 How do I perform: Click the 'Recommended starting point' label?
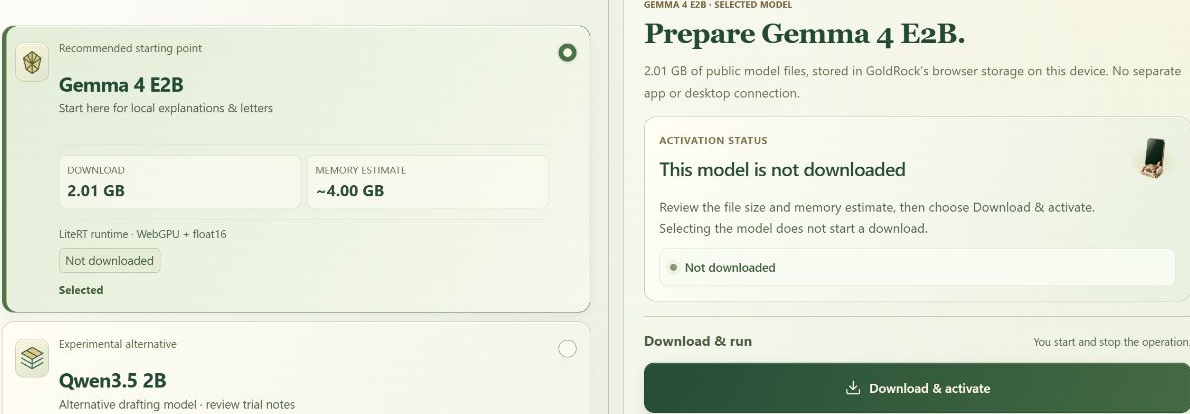coord(131,49)
